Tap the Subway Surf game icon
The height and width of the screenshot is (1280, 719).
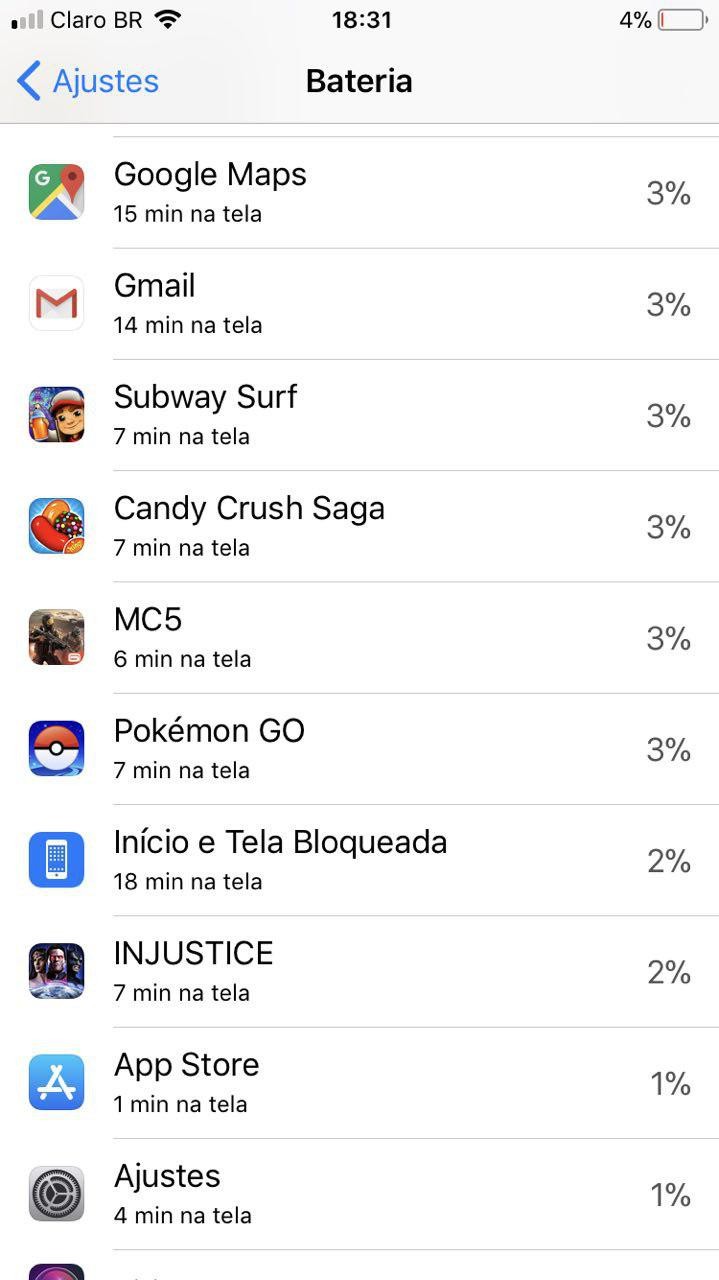tap(56, 414)
